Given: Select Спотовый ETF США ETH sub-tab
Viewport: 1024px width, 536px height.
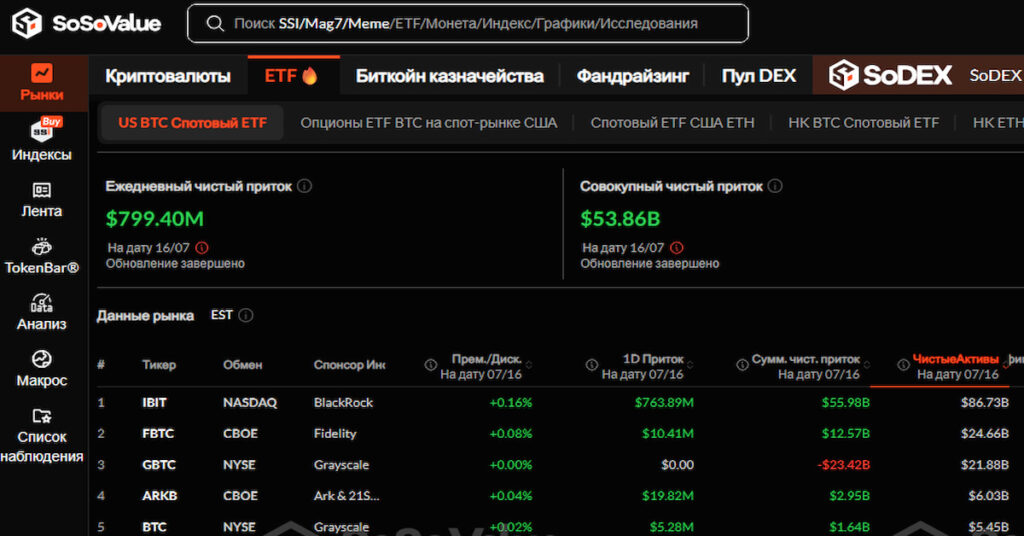Looking at the screenshot, I should tap(672, 123).
